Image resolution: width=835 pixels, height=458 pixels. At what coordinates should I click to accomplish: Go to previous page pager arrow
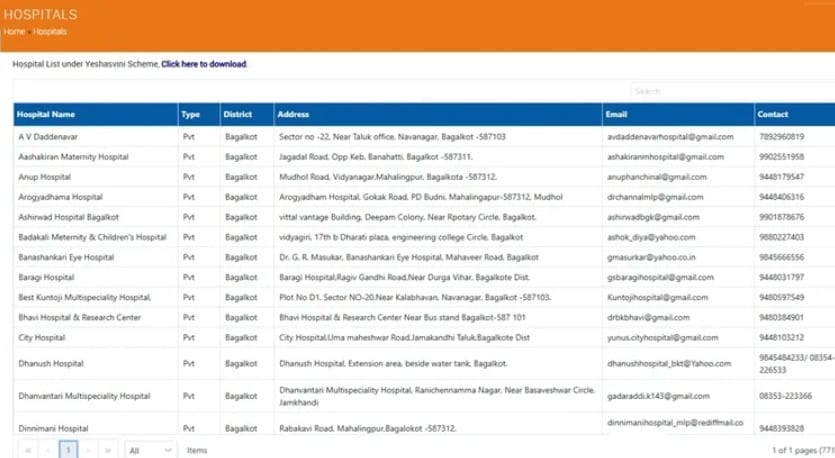pyautogui.click(x=48, y=451)
